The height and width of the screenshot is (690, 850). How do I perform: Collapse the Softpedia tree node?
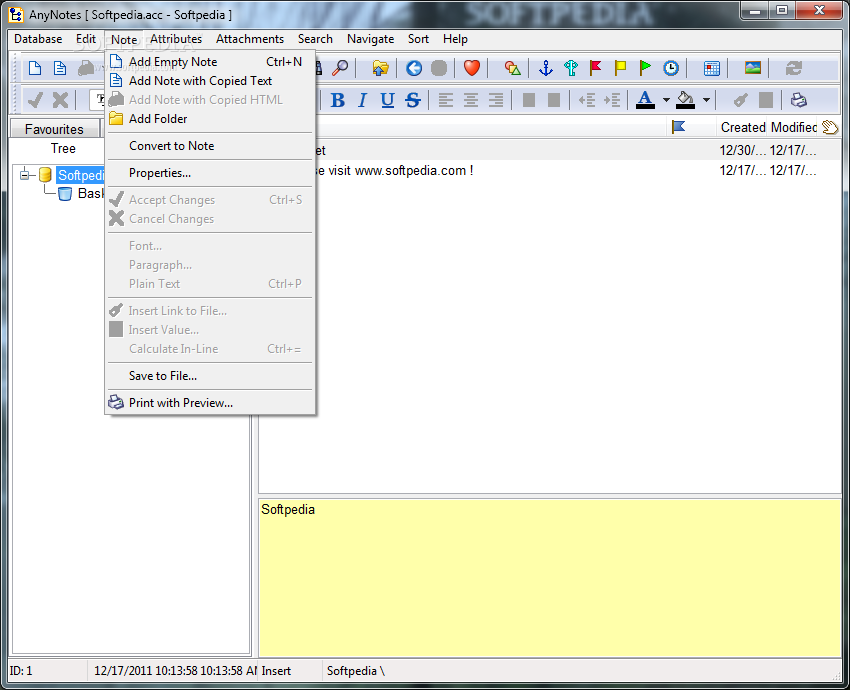coord(24,175)
